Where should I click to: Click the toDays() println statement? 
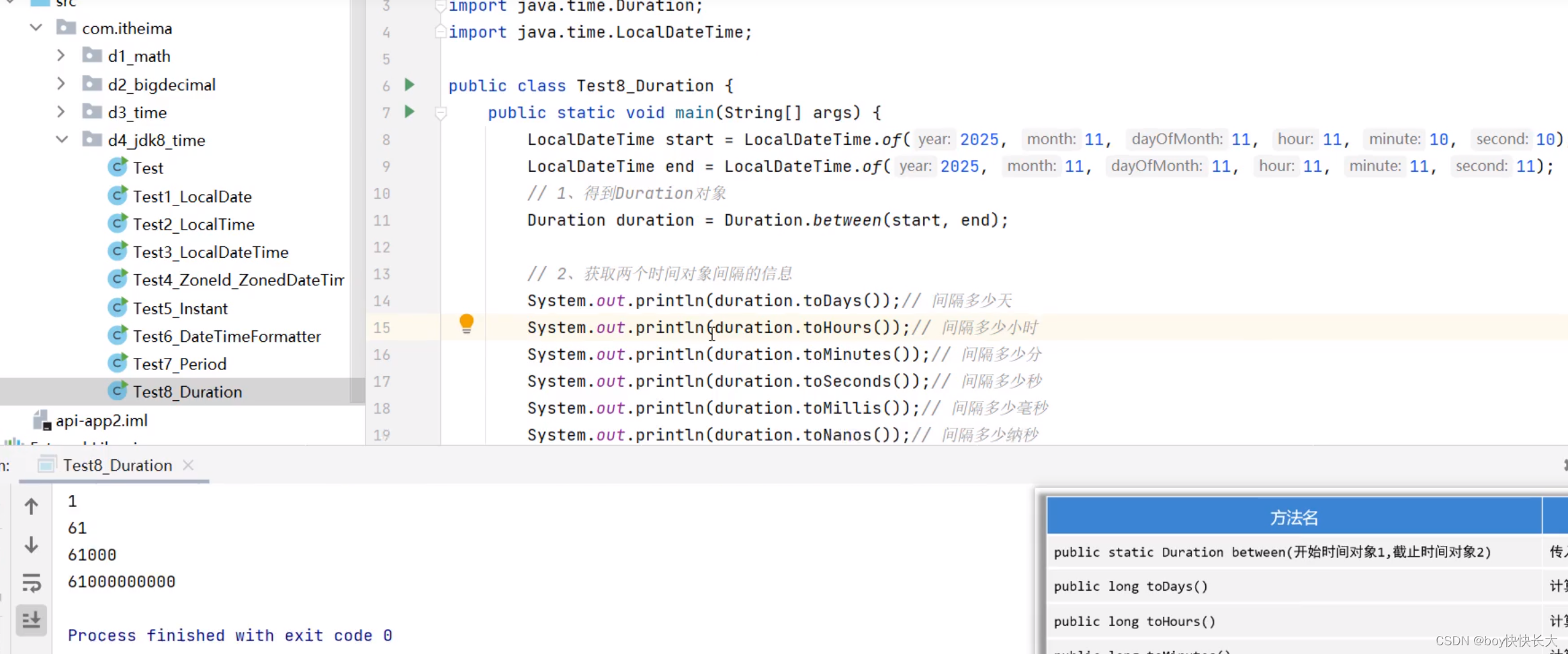click(713, 301)
